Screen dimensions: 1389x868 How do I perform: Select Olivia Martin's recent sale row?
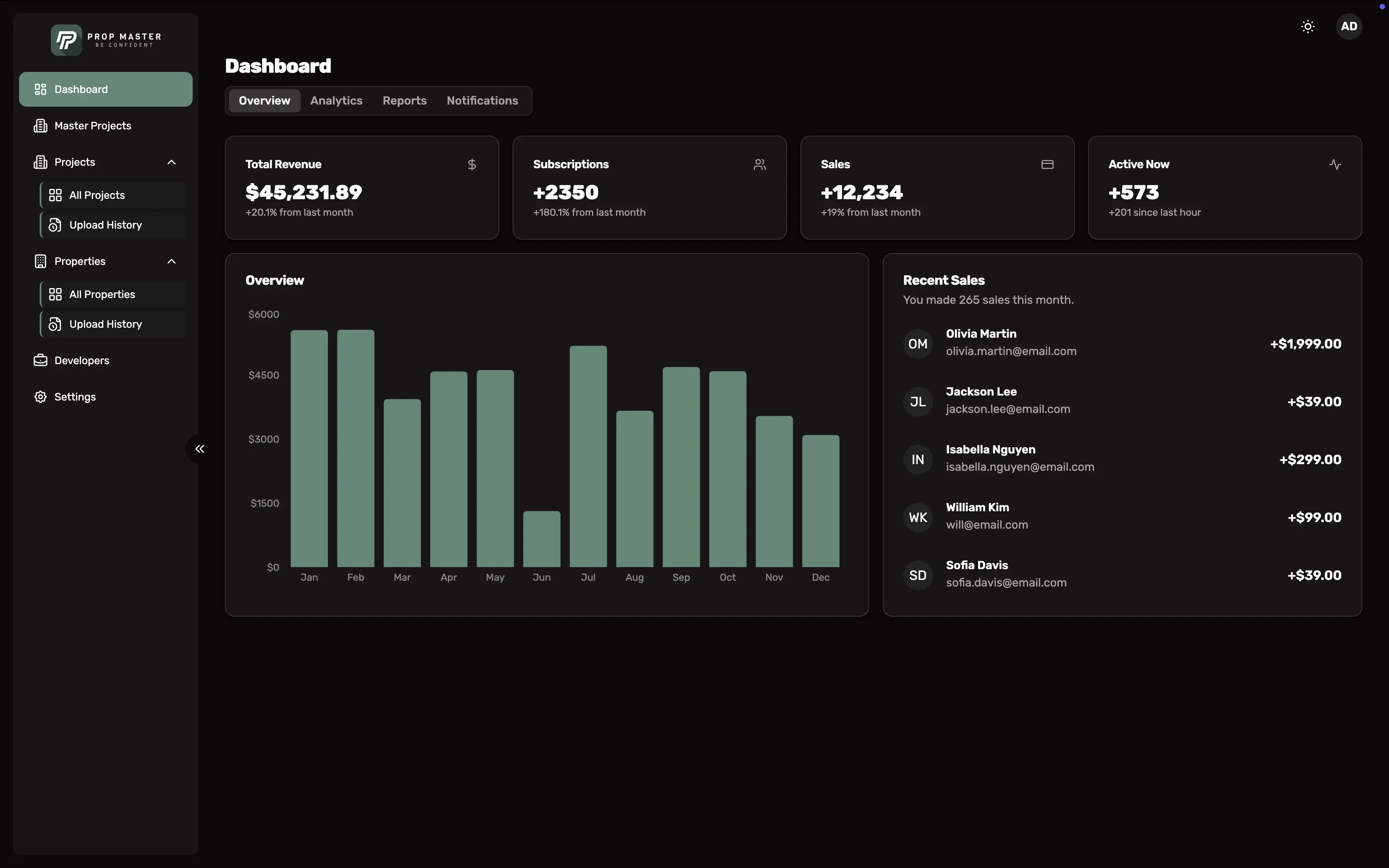(1122, 343)
